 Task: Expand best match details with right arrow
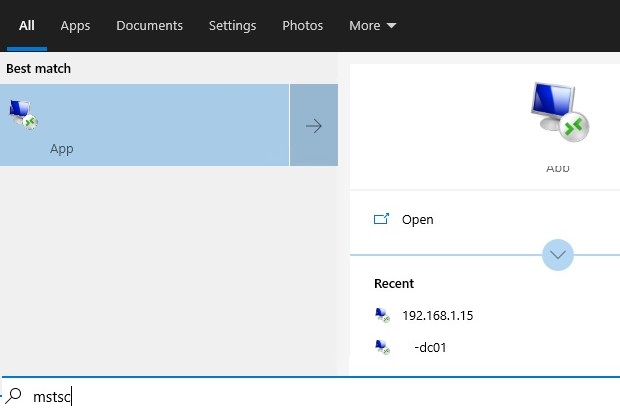click(314, 126)
